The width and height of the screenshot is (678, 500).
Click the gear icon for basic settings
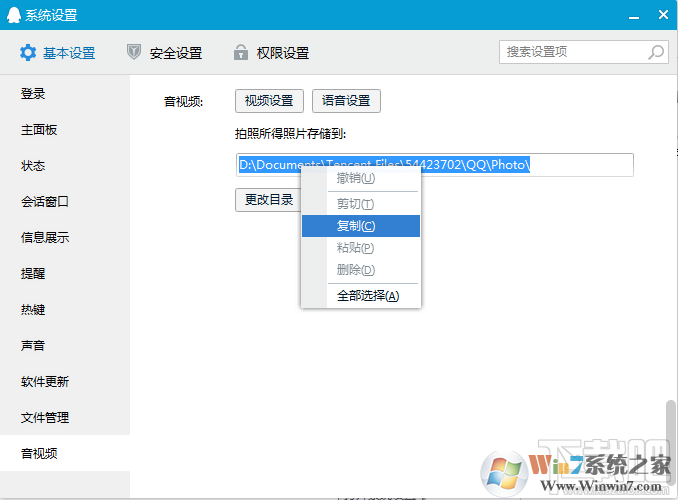pyautogui.click(x=28, y=53)
